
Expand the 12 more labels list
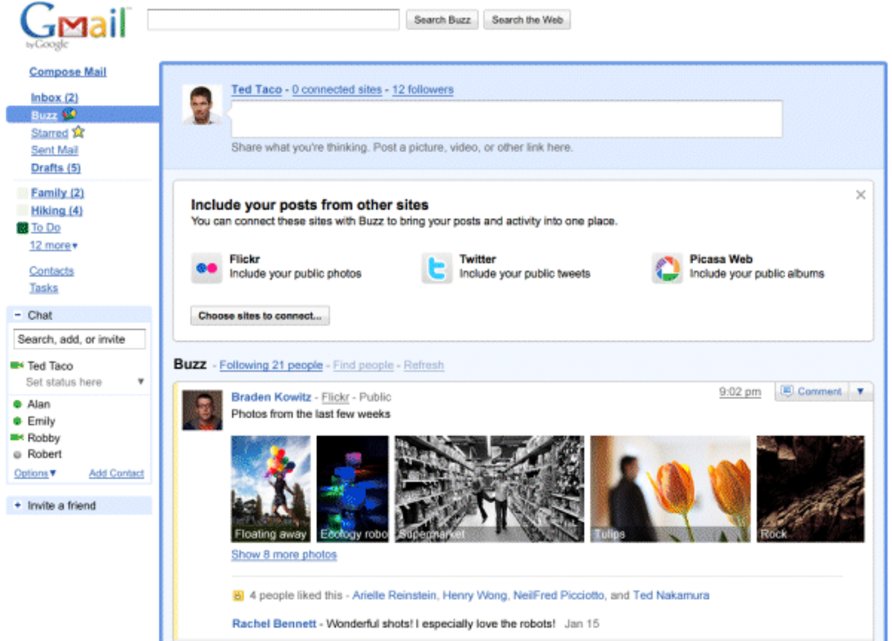53,246
